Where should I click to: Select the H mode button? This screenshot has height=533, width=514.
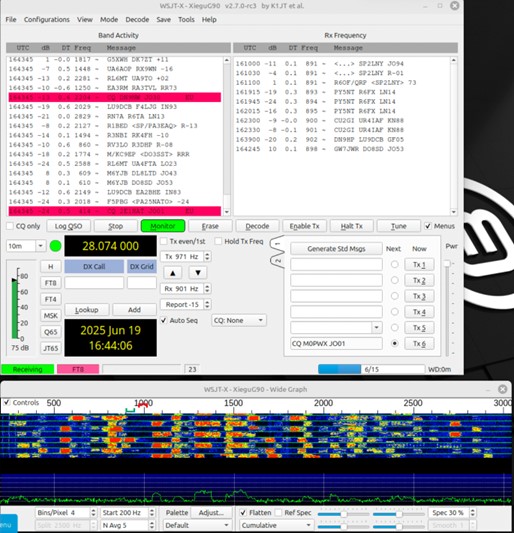pyautogui.click(x=51, y=266)
